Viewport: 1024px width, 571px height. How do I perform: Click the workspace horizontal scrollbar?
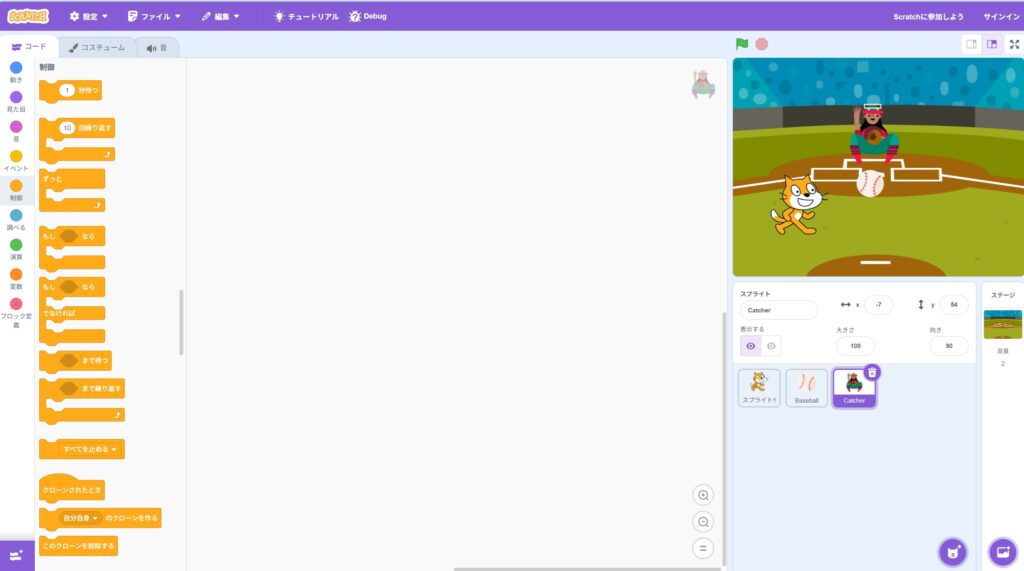[x=586, y=568]
